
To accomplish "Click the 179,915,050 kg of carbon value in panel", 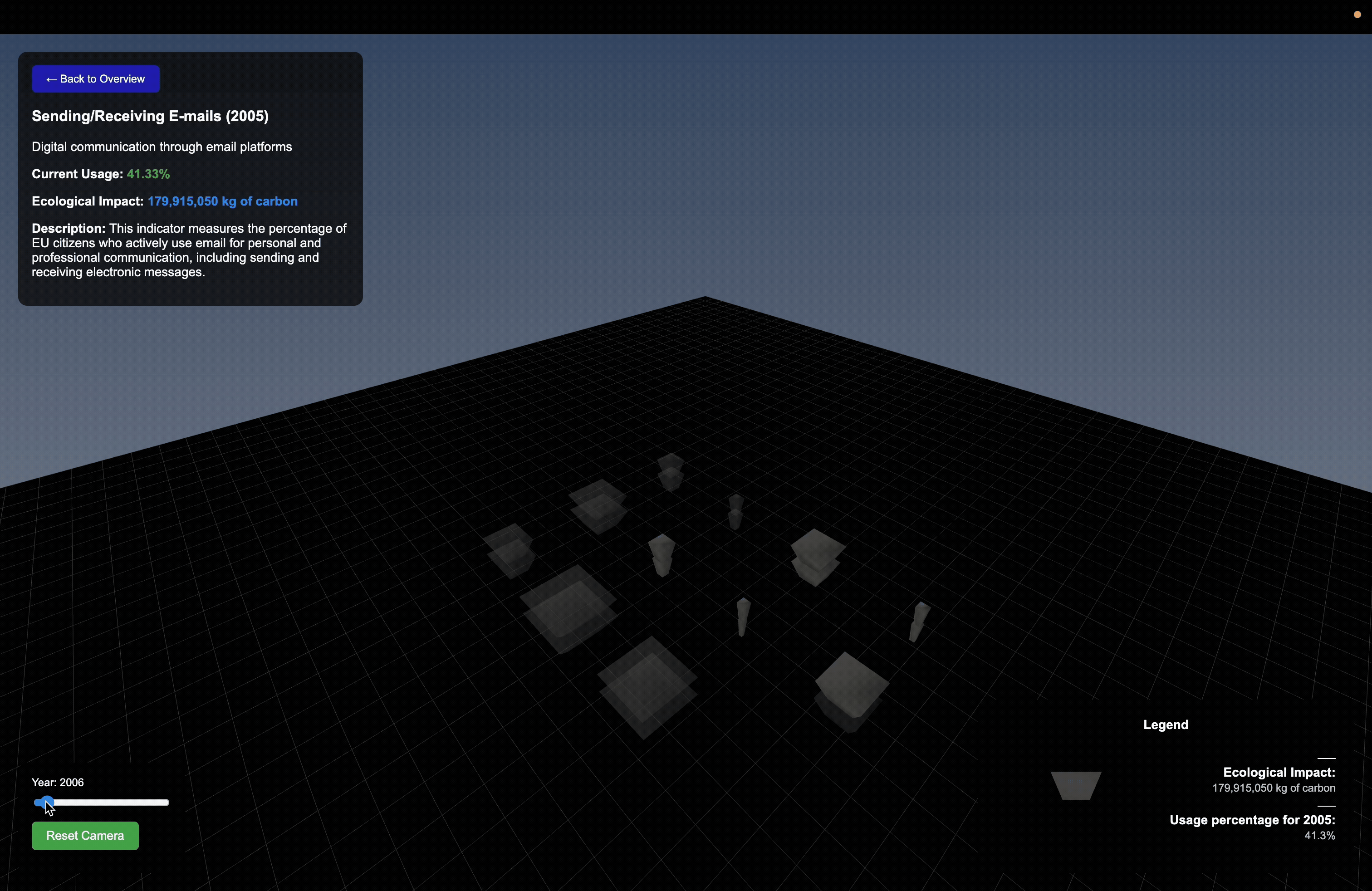I will pos(222,201).
